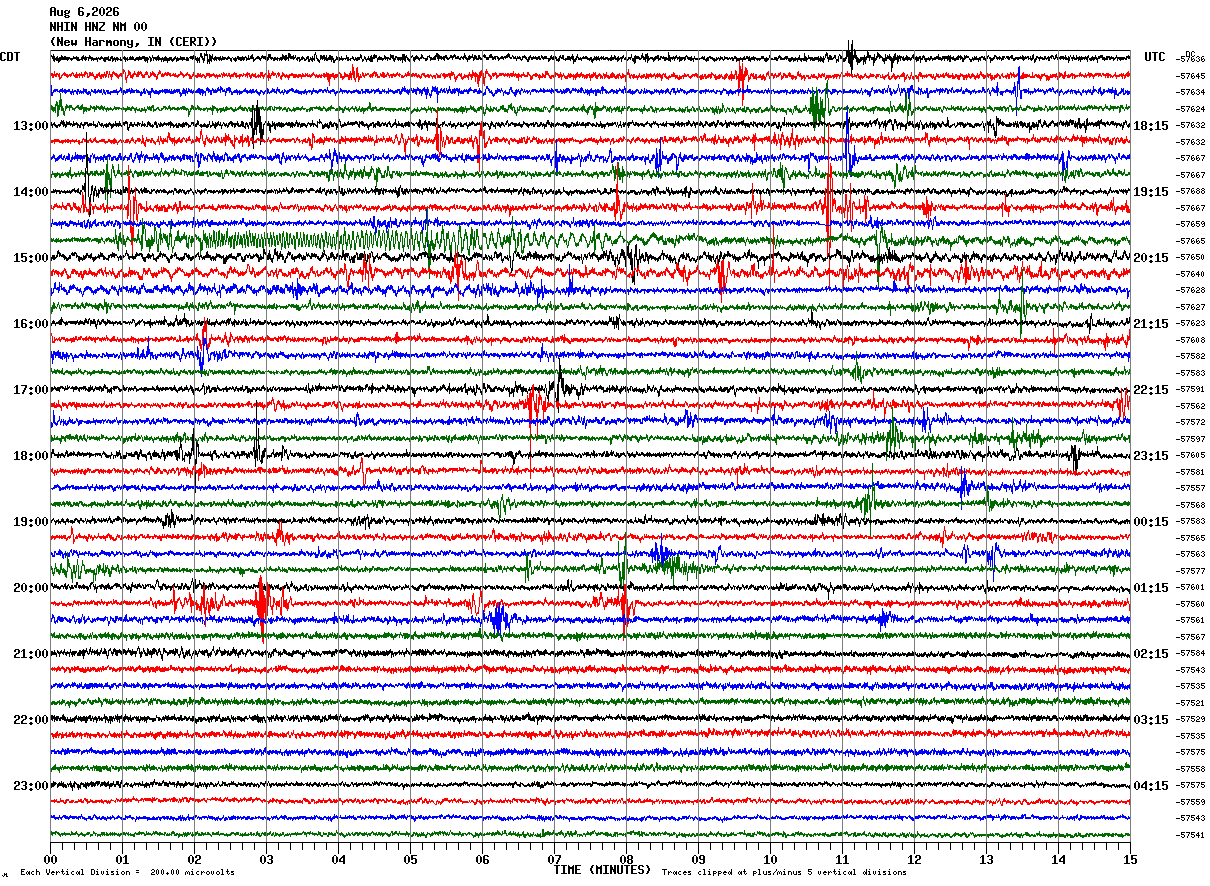Click minute axis tick label 15

point(1130,860)
